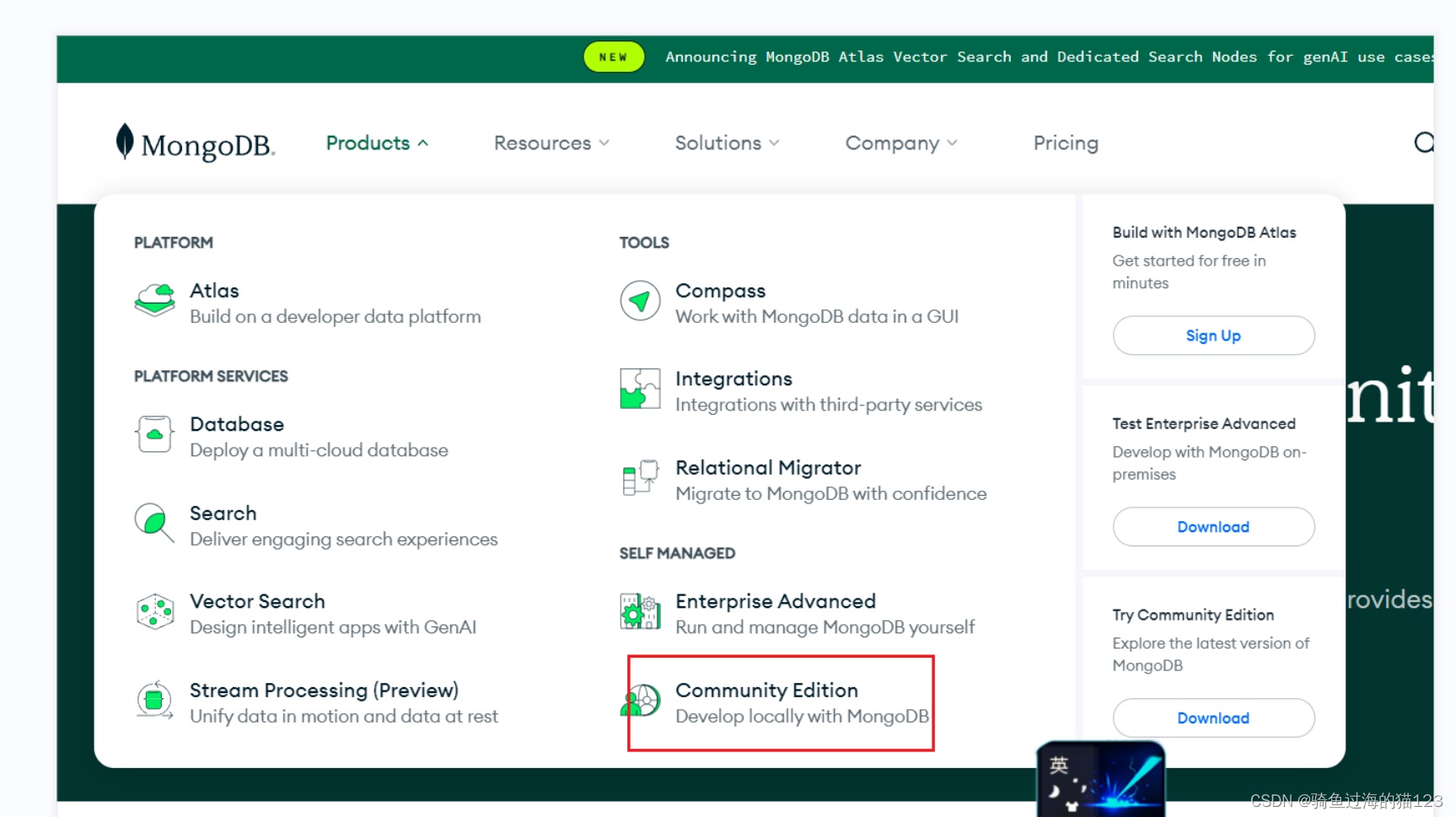This screenshot has height=817, width=1456.
Task: Click the search magnifier in header
Action: [1424, 142]
